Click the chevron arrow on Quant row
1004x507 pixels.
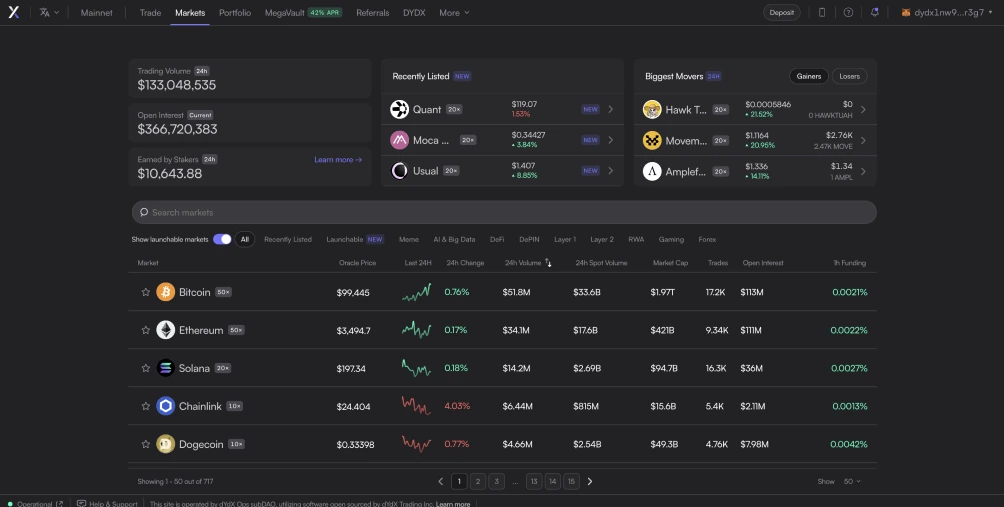(x=611, y=109)
